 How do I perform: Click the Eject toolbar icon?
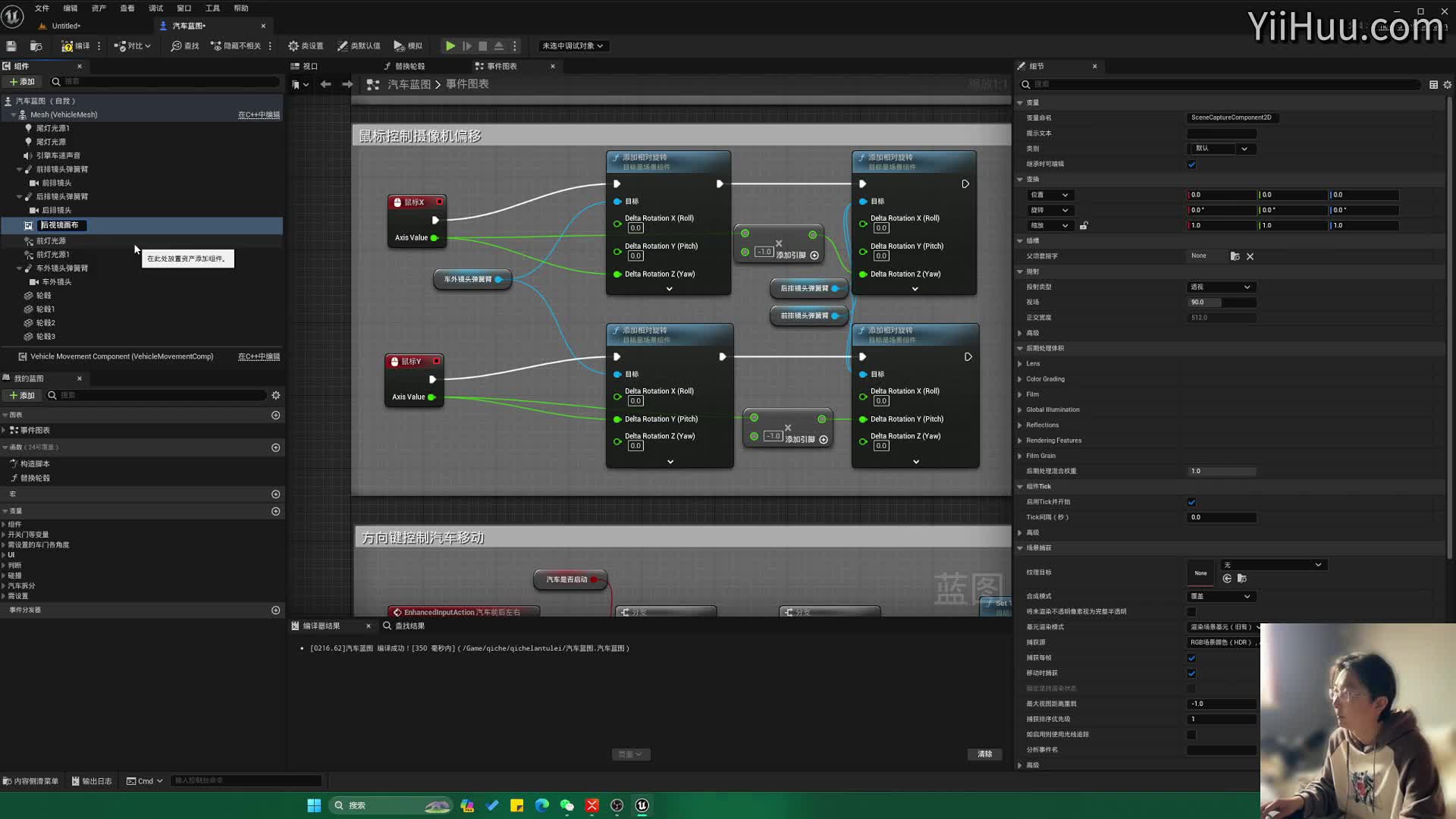pos(499,46)
